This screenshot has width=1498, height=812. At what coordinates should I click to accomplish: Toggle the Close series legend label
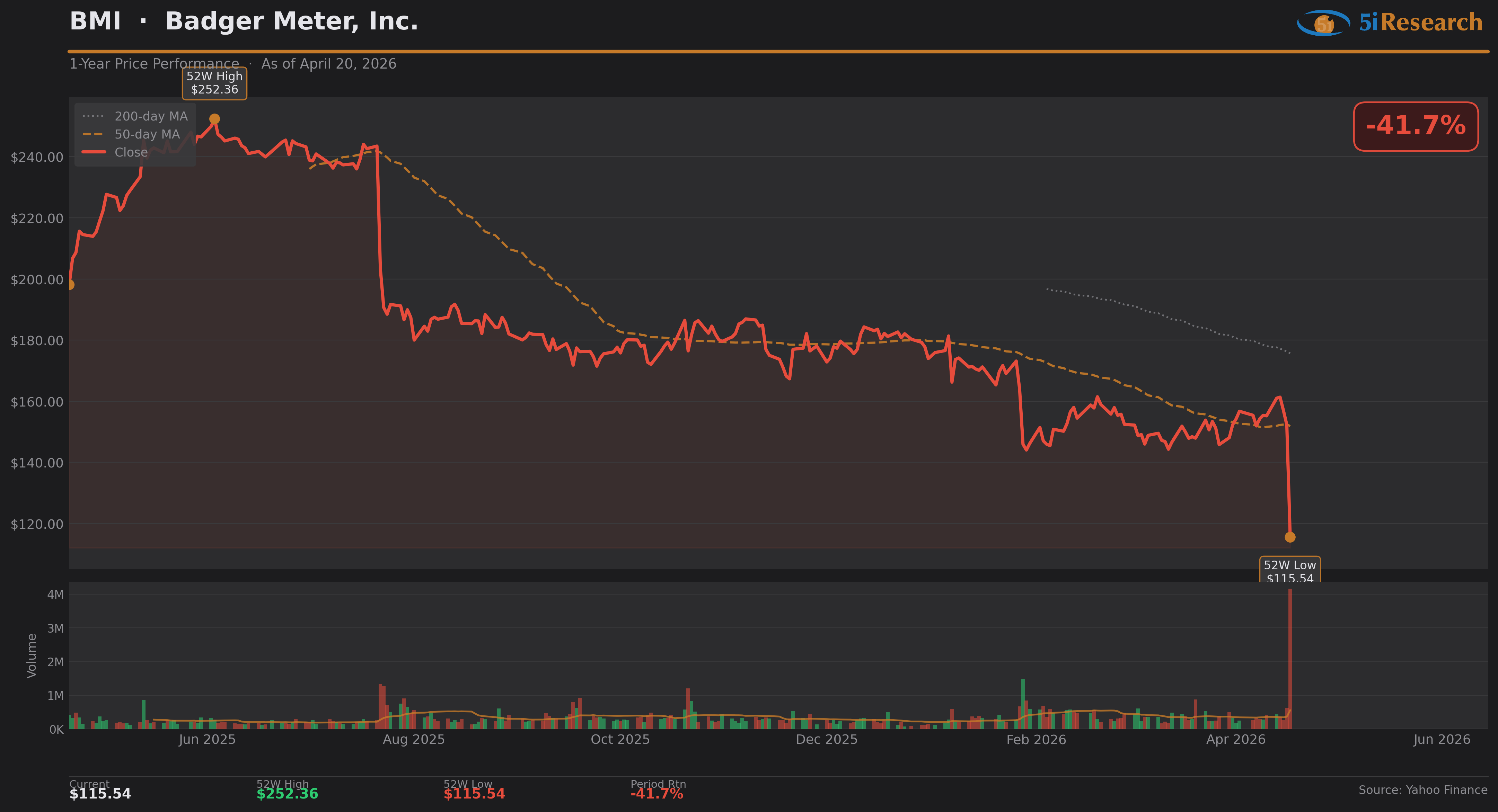coord(131,152)
